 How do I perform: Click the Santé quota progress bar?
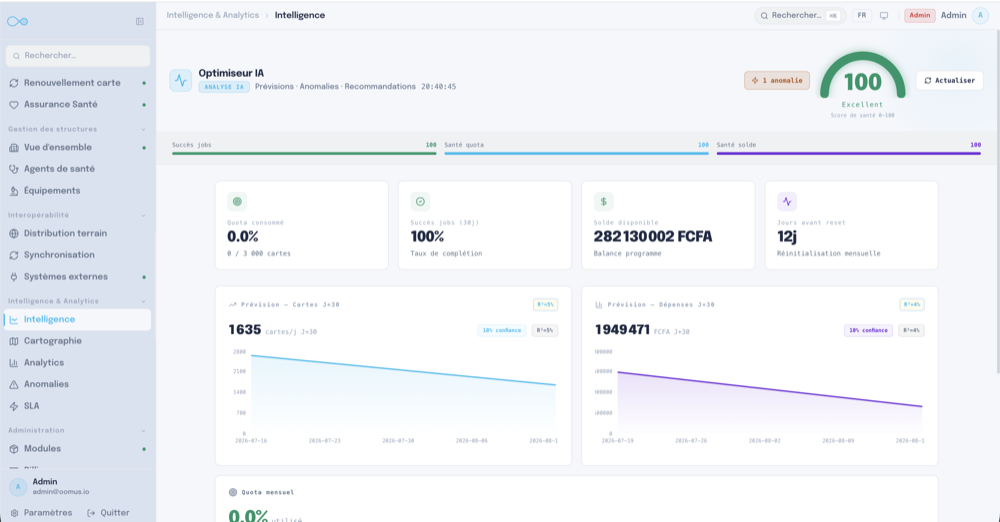pos(577,153)
